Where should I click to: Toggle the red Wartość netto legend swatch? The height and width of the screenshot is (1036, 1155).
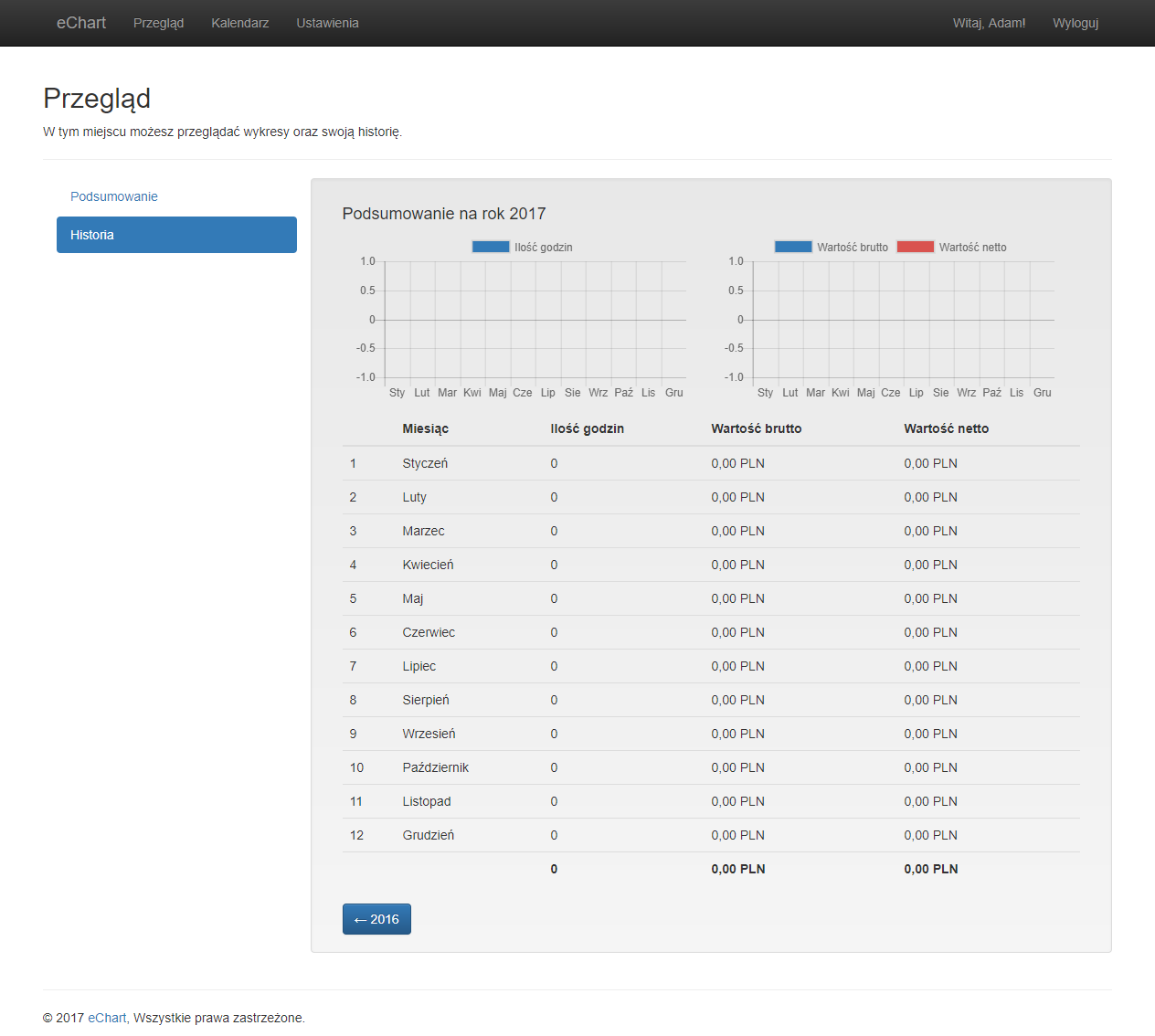click(916, 247)
